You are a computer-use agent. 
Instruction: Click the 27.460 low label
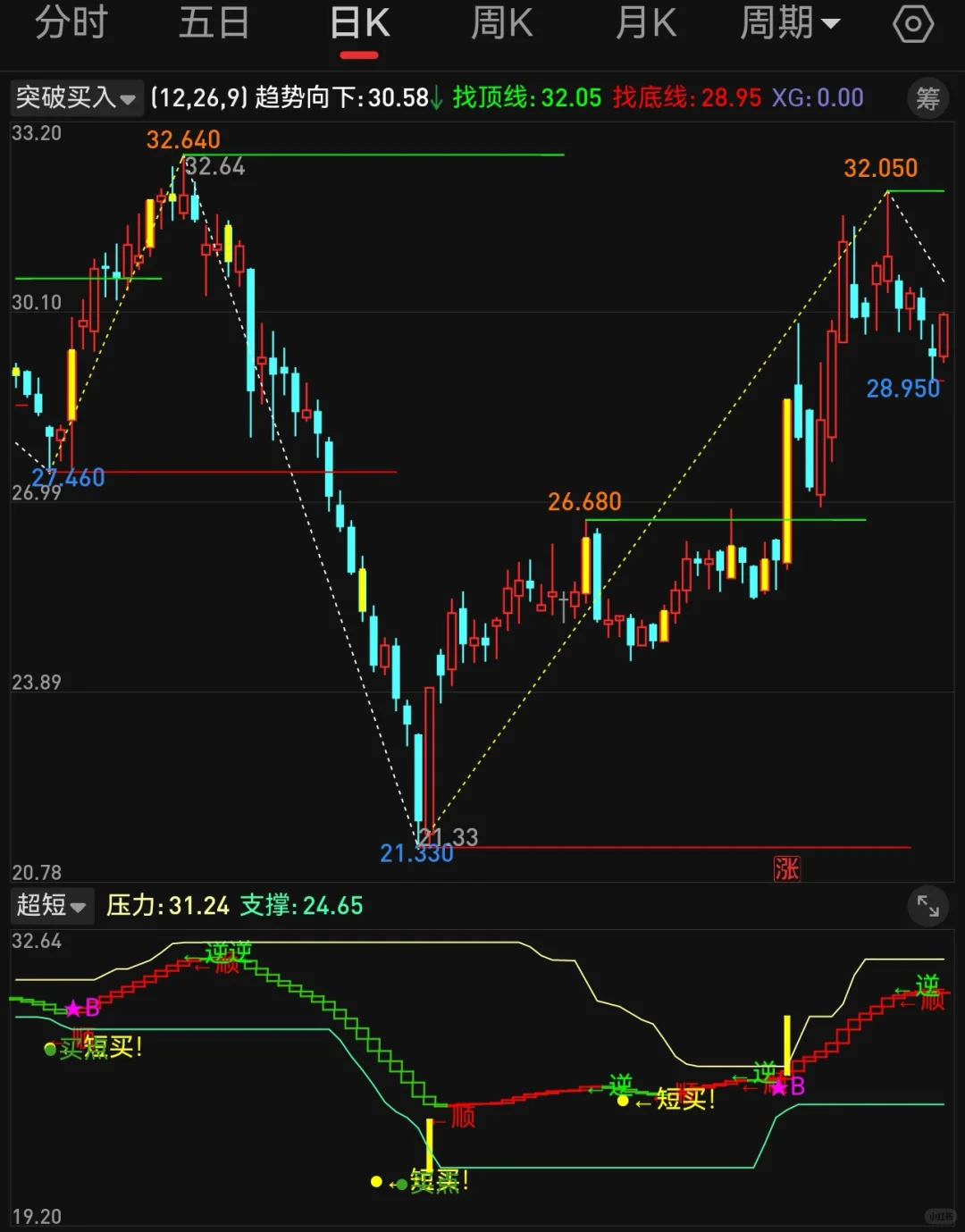tap(69, 478)
